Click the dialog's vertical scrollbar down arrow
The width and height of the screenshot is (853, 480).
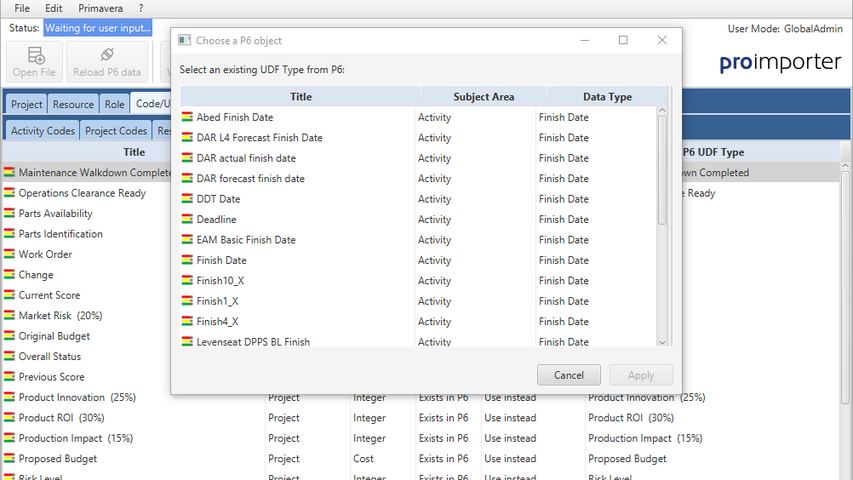point(661,342)
